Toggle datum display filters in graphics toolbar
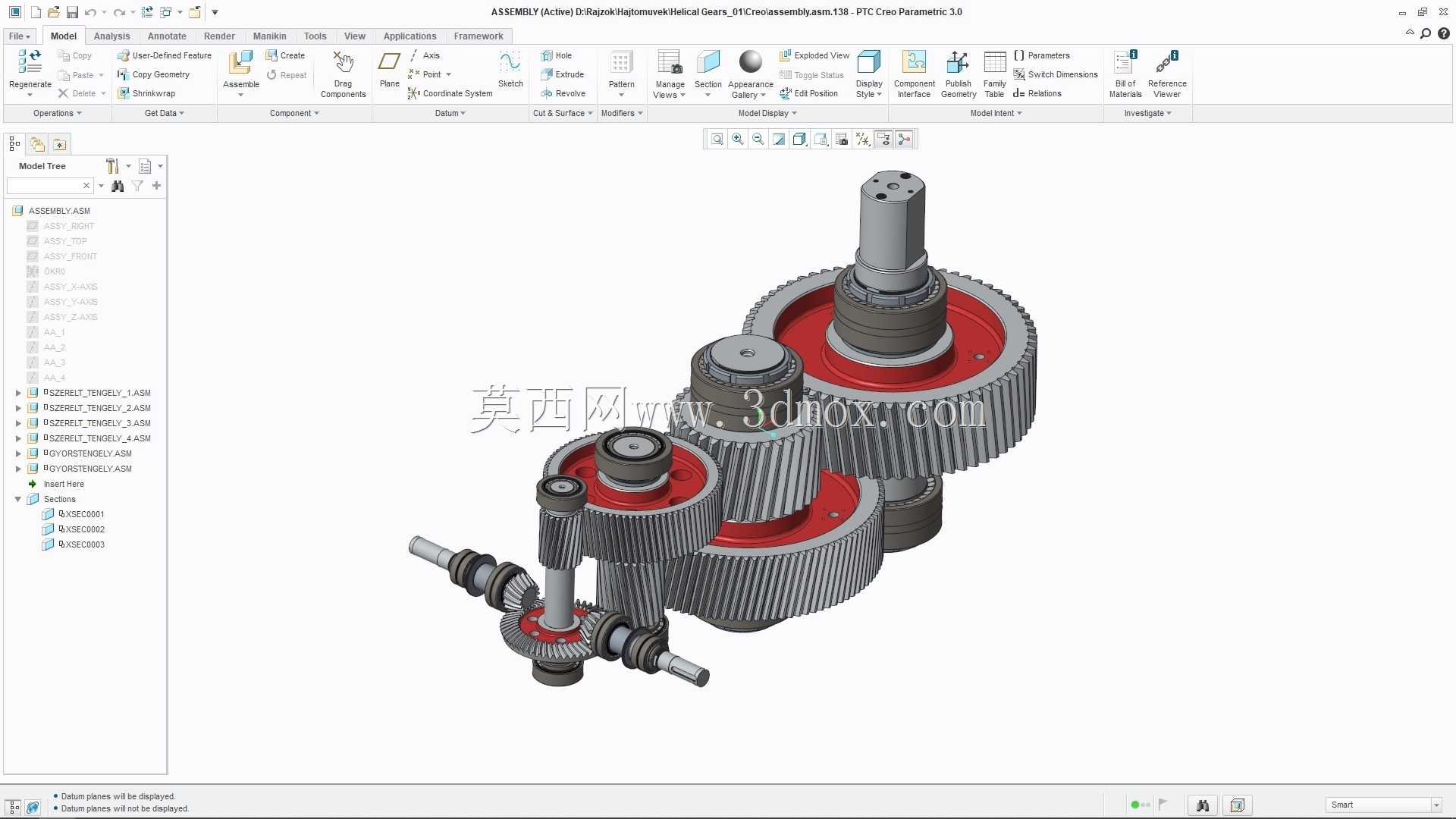Image resolution: width=1456 pixels, height=819 pixels. (x=863, y=139)
